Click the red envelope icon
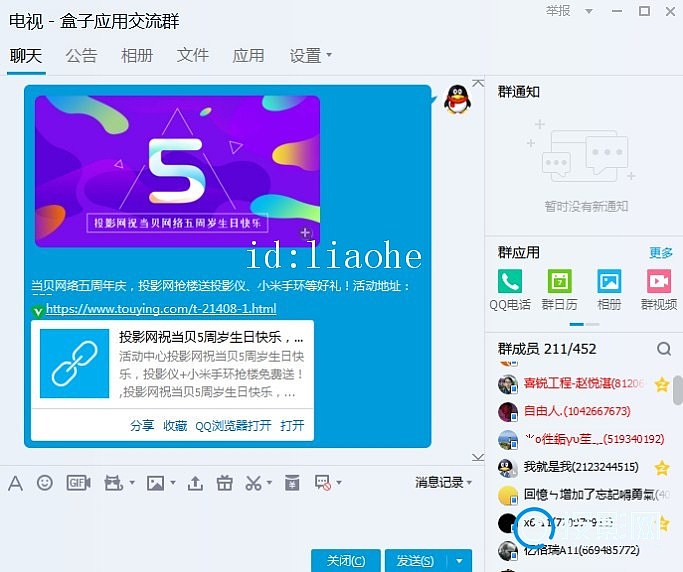Screen dimensions: 683x572 click(x=291, y=483)
